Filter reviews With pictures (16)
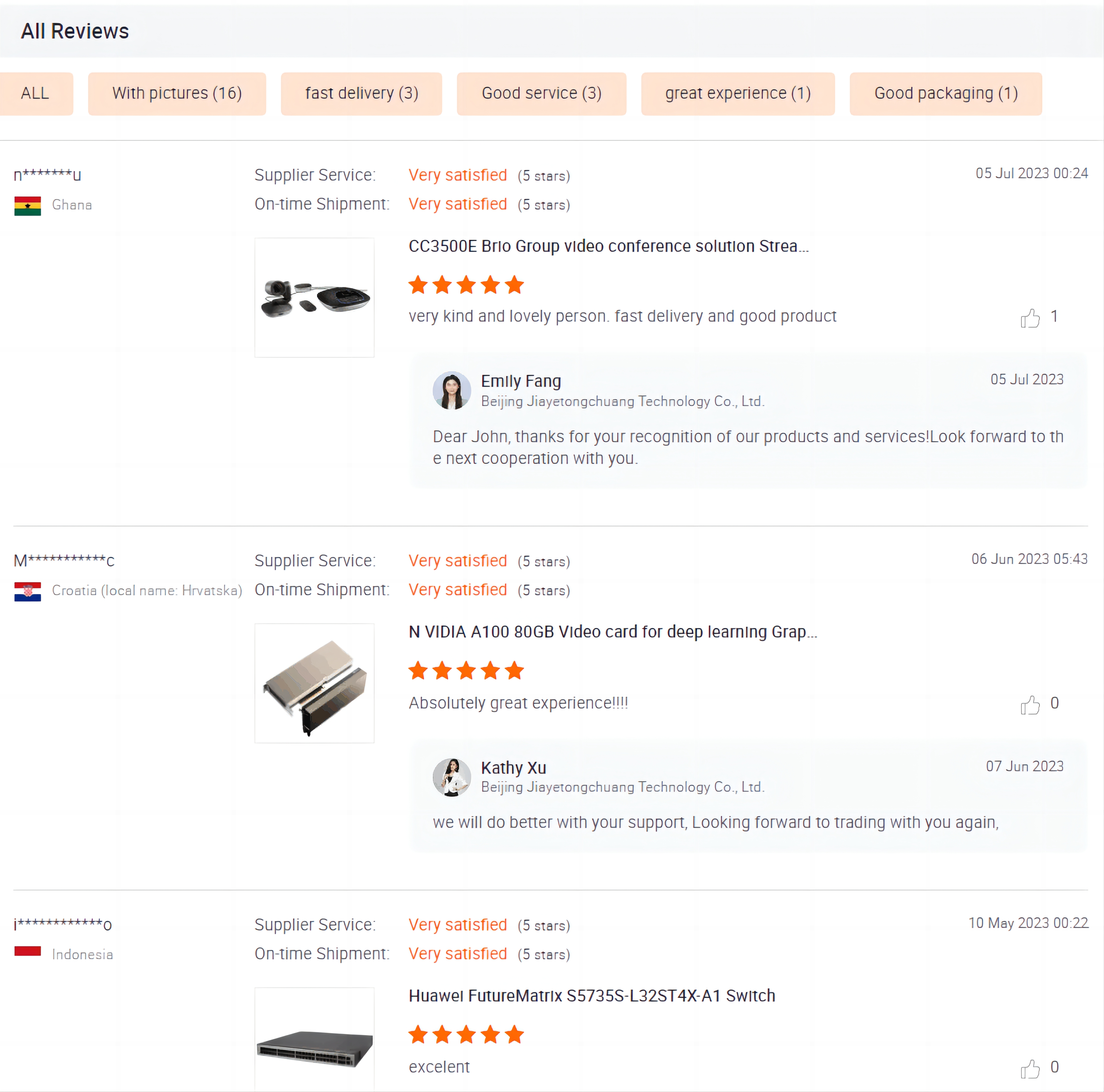Image resolution: width=1104 pixels, height=1092 pixels. [x=177, y=94]
